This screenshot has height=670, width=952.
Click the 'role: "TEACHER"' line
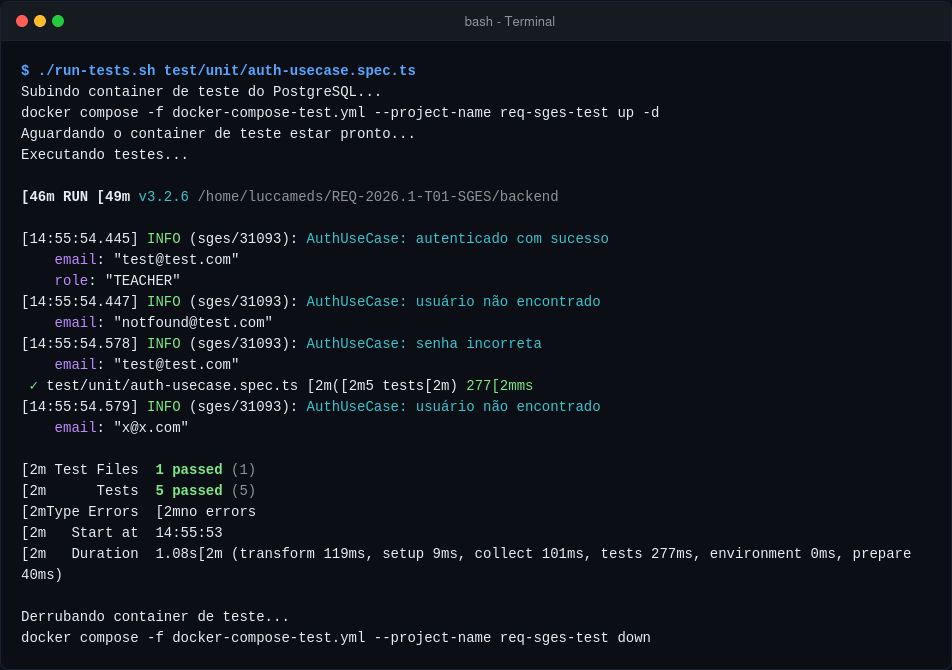point(117,280)
